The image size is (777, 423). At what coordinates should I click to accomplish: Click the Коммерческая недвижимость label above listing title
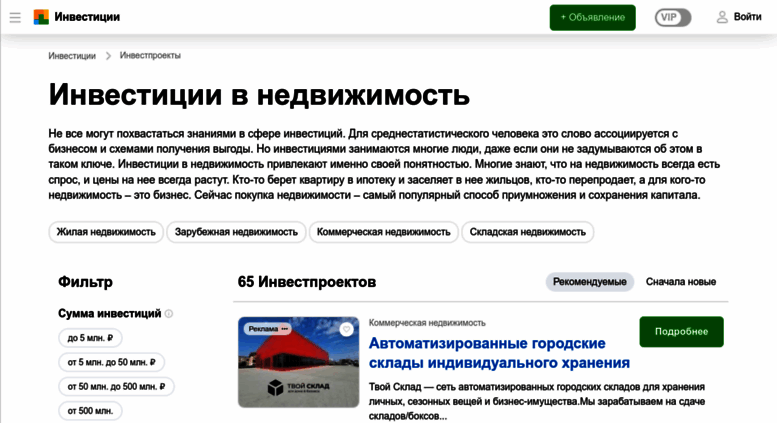tap(427, 323)
